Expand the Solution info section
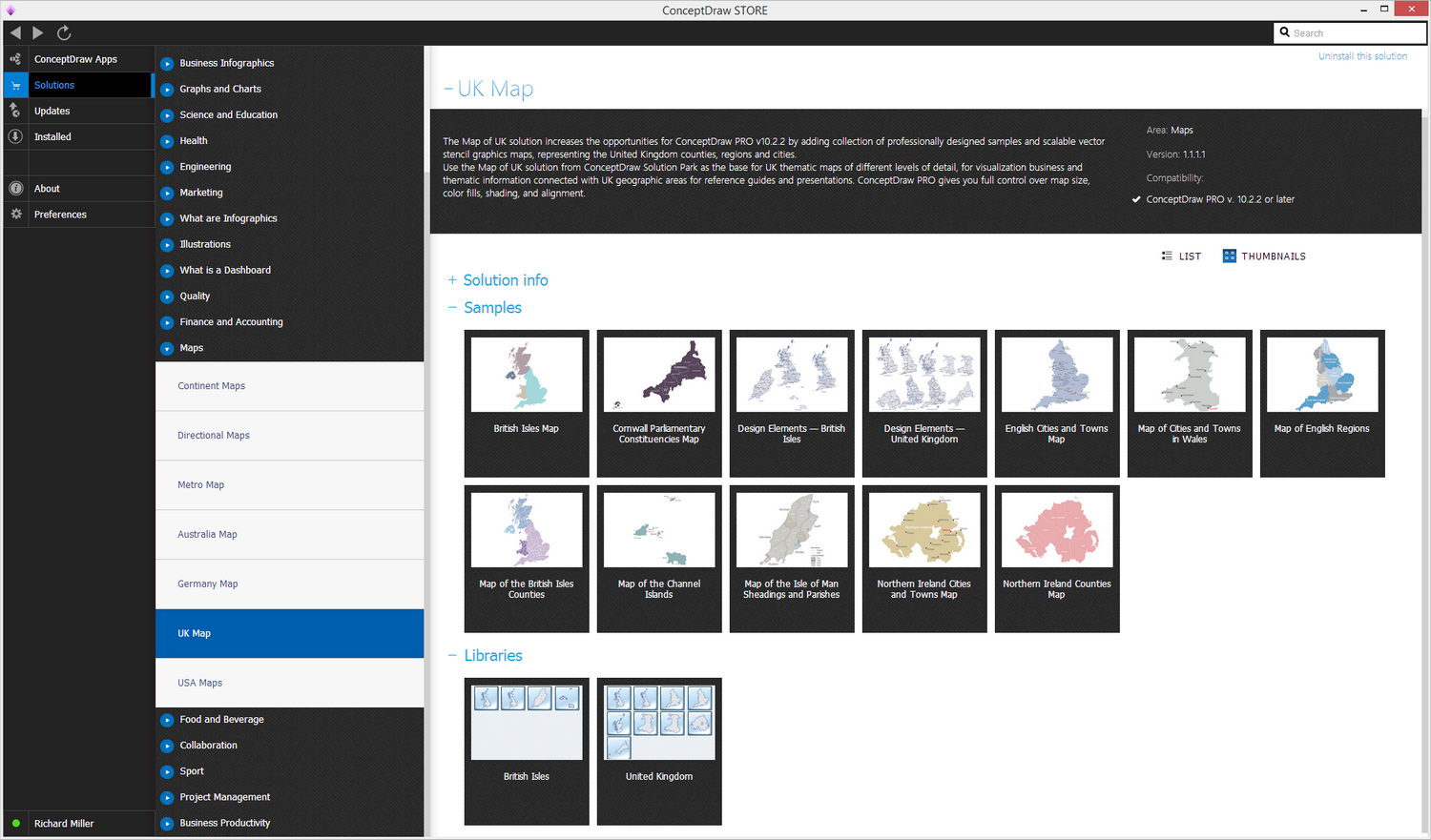This screenshot has width=1431, height=840. coord(452,280)
